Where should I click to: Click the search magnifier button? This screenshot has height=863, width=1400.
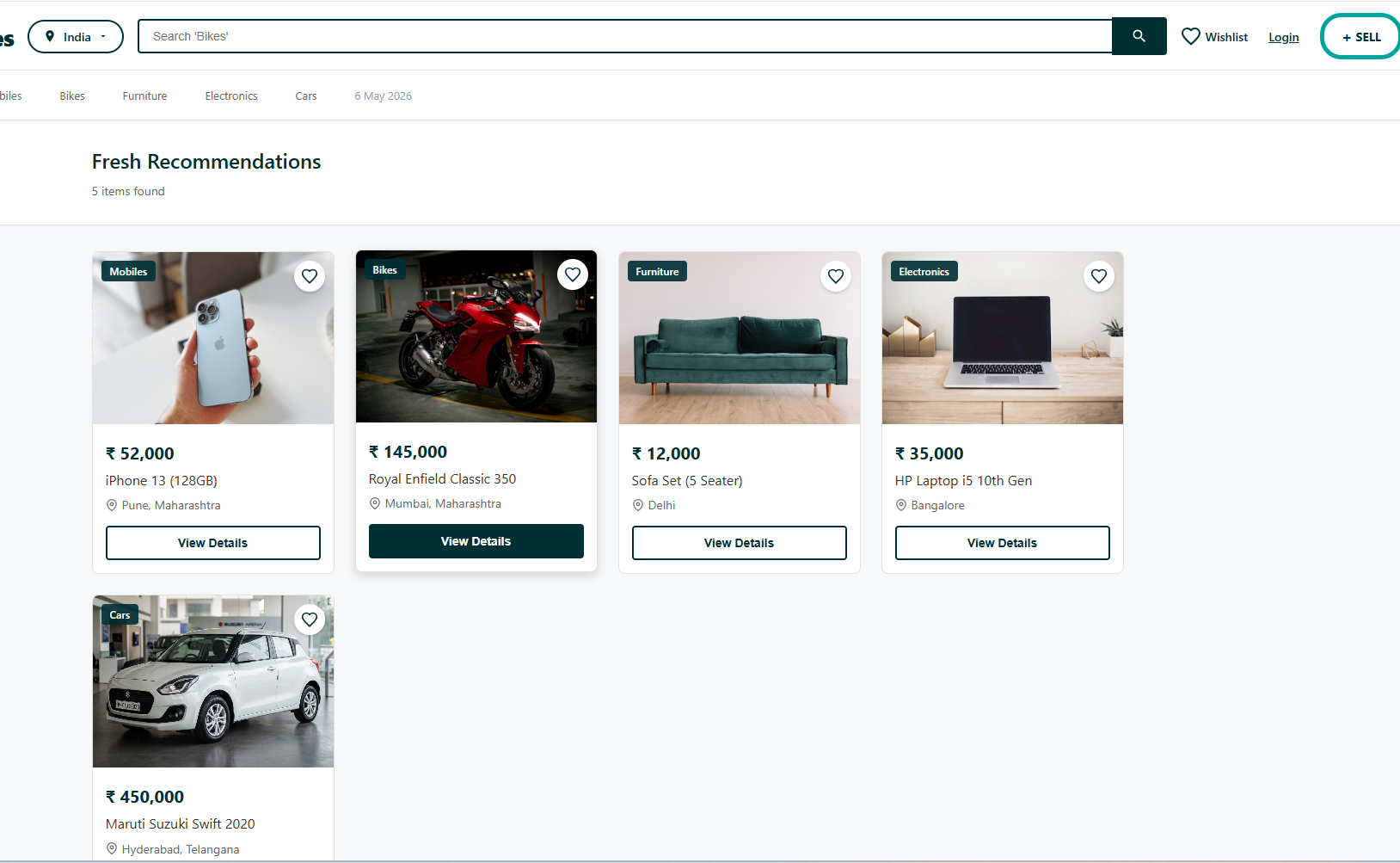click(1139, 36)
